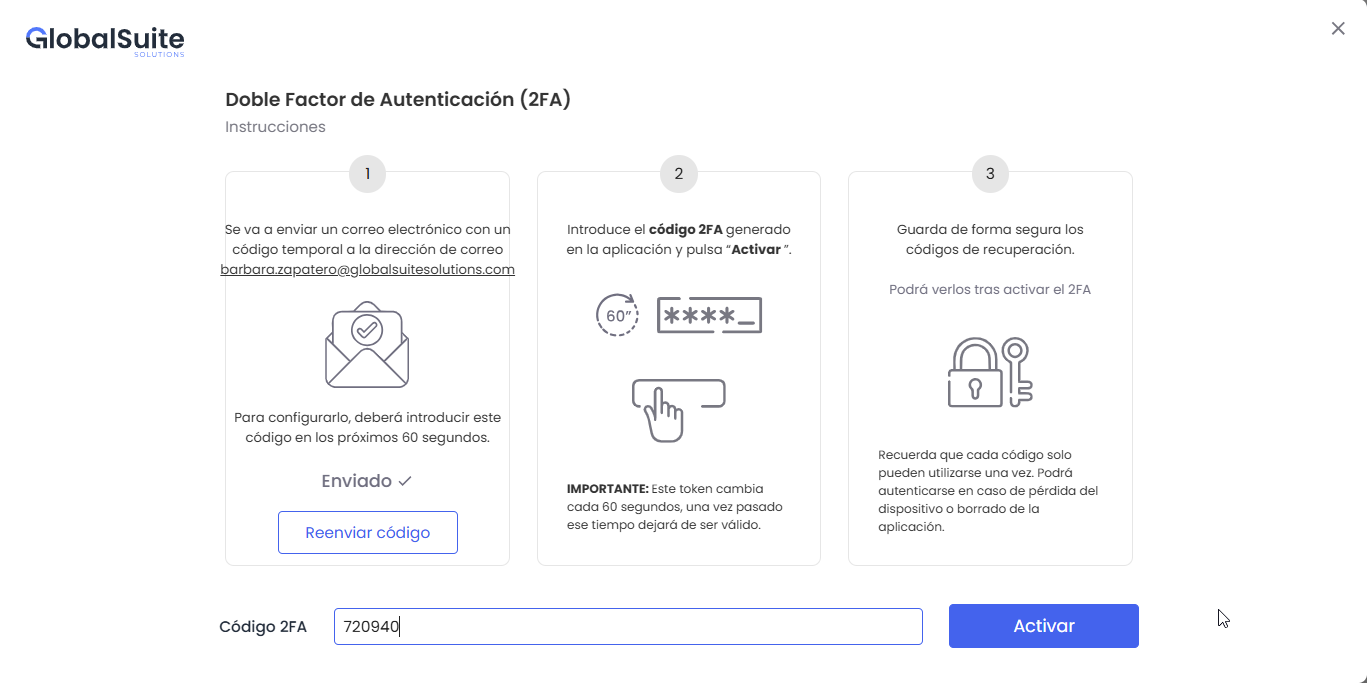The height and width of the screenshot is (683, 1367).
Task: Open the barbara.zapatero email address link
Action: 367,270
